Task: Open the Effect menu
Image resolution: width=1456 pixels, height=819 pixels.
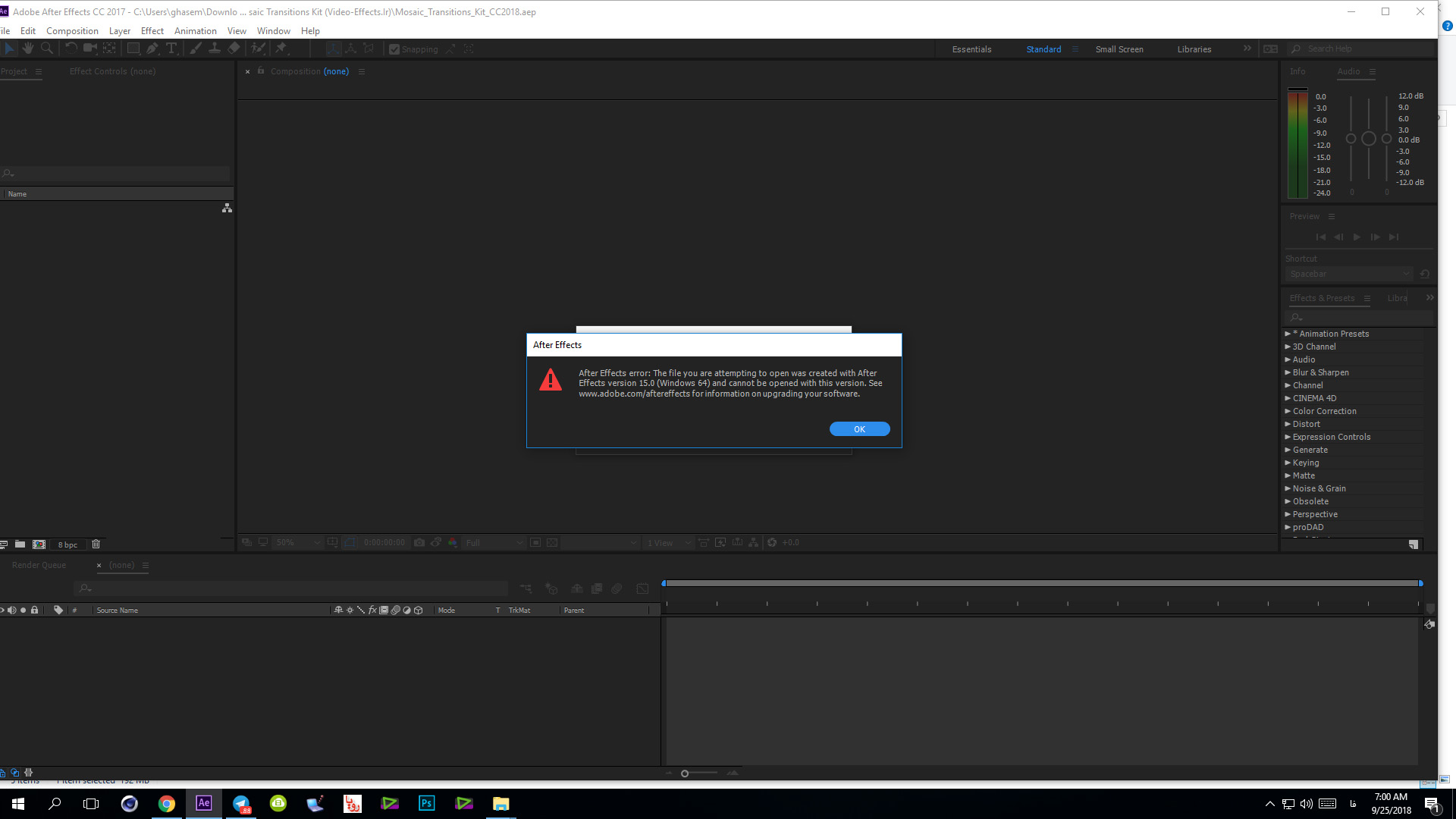Action: [x=152, y=31]
